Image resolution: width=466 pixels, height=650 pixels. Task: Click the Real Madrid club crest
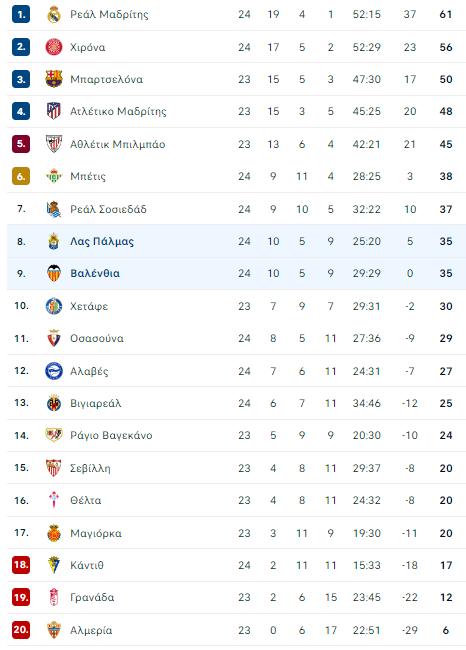coord(53,15)
